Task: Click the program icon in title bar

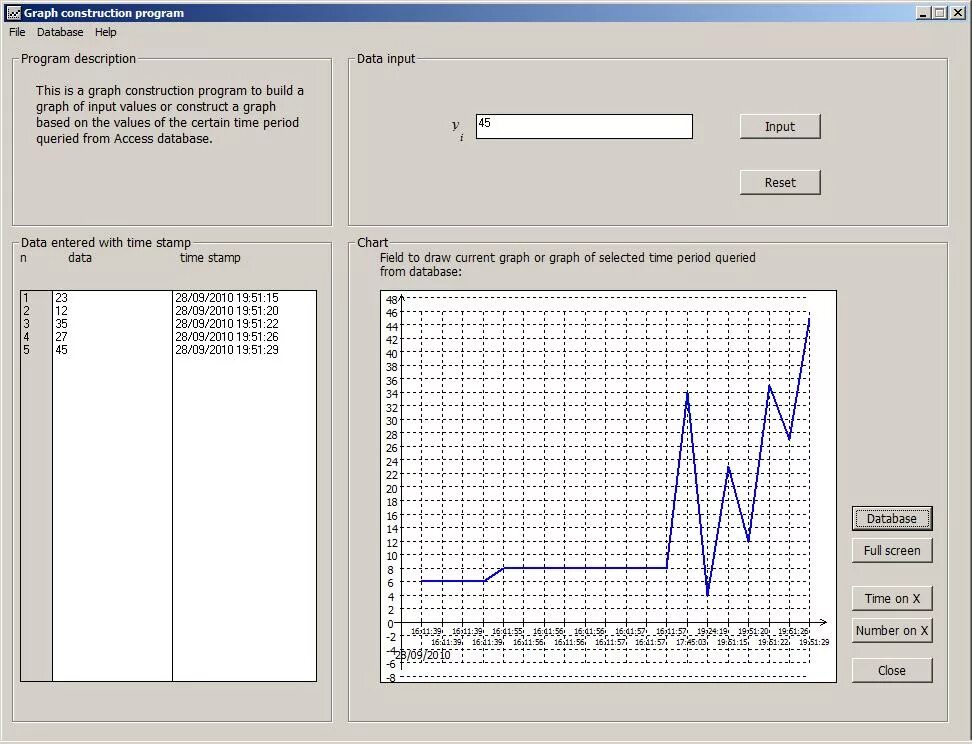Action: (14, 13)
